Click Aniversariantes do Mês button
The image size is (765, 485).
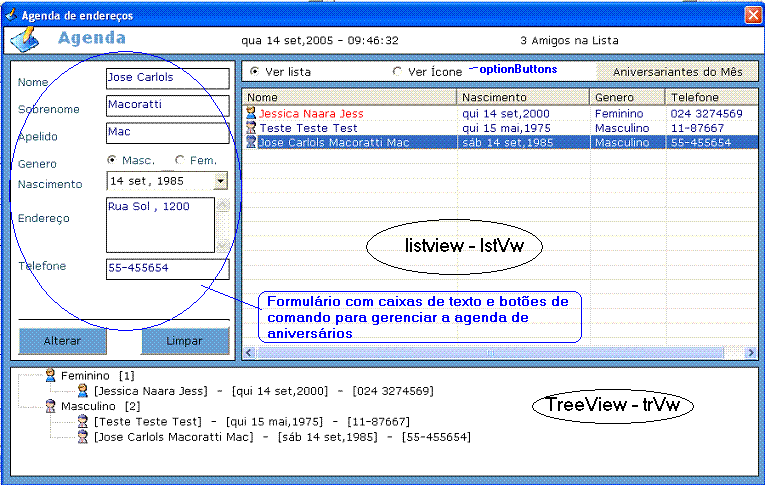coord(677,72)
